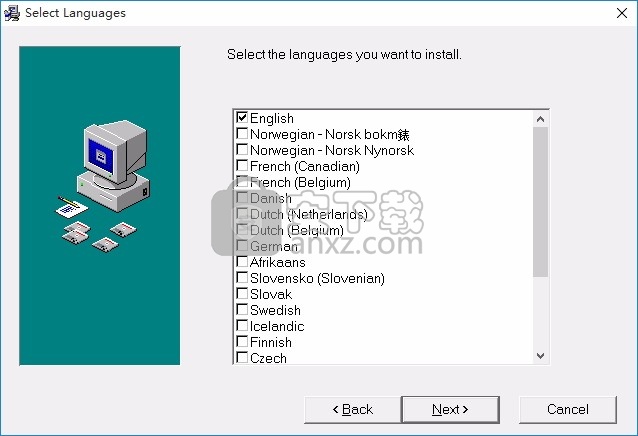The image size is (638, 436).
Task: Select the French (Belgium) checkbox
Action: coord(242,181)
